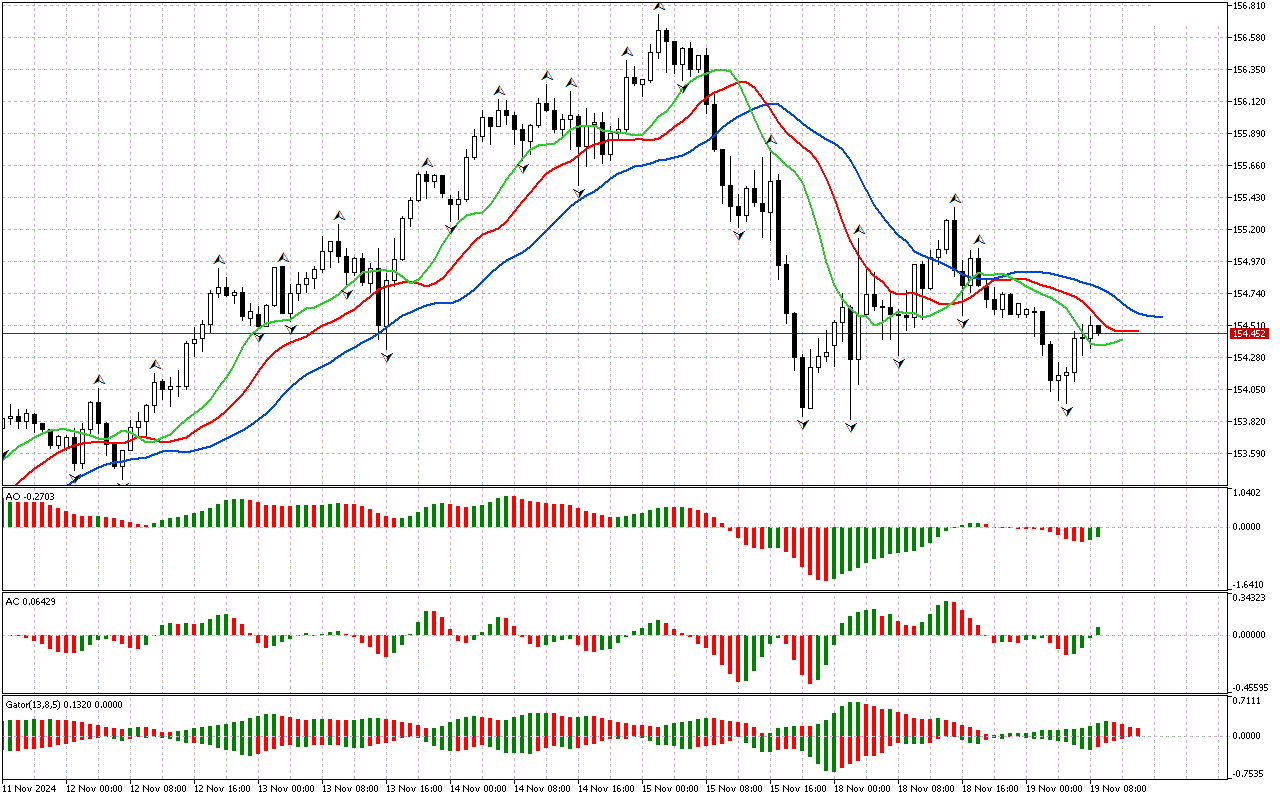Viewport: 1280px width, 800px height.
Task: Click the 18 Nov 16:00 time label
Action: (991, 789)
